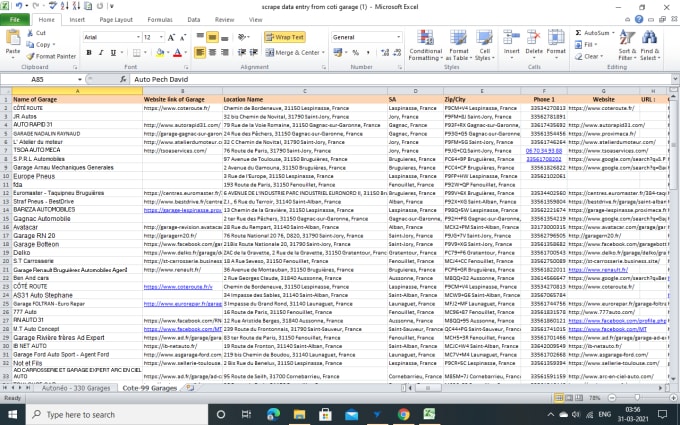Open the www.coteroute.fr link in row 23
The image size is (680, 425).
[178, 287]
